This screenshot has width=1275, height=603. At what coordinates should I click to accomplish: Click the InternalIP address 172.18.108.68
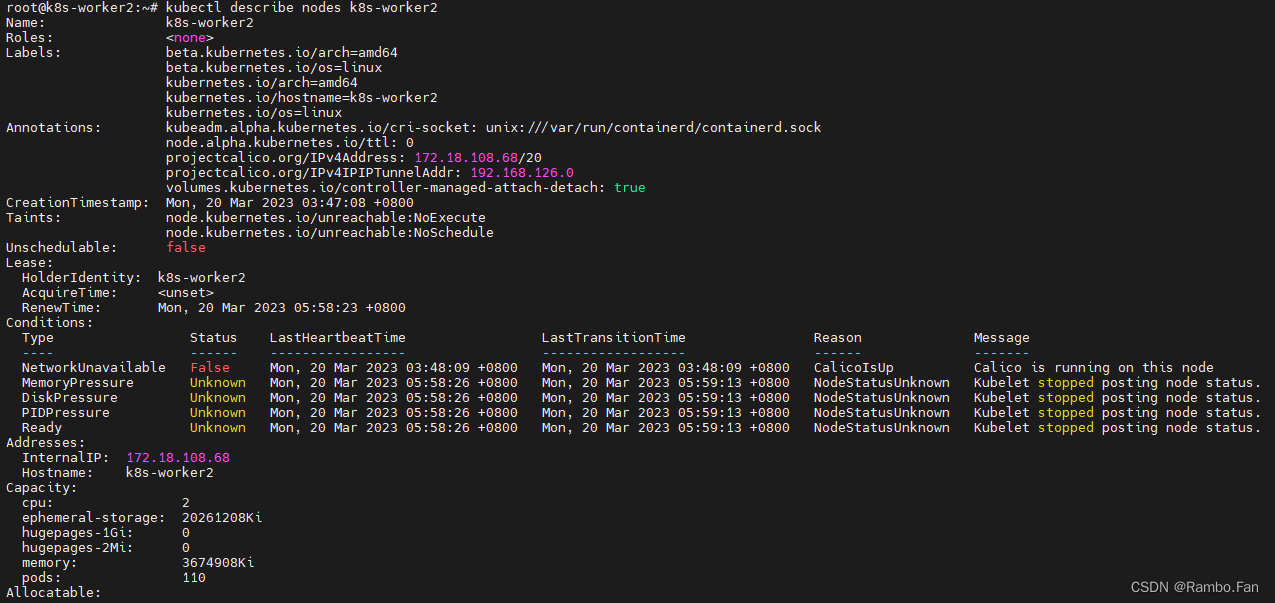coord(178,457)
